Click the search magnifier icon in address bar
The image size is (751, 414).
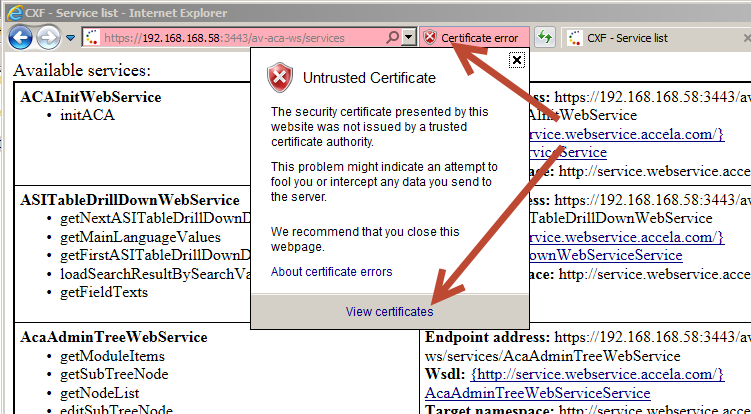point(392,37)
